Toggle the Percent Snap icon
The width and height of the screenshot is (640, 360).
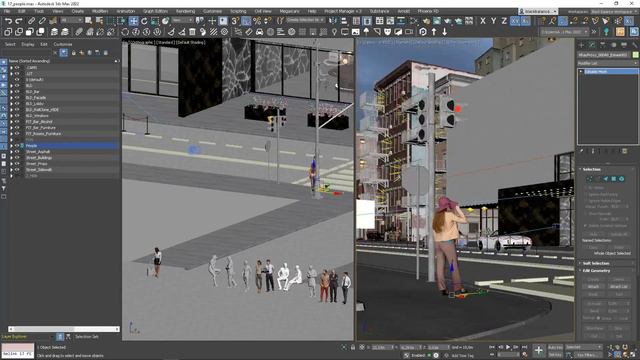(x=257, y=21)
